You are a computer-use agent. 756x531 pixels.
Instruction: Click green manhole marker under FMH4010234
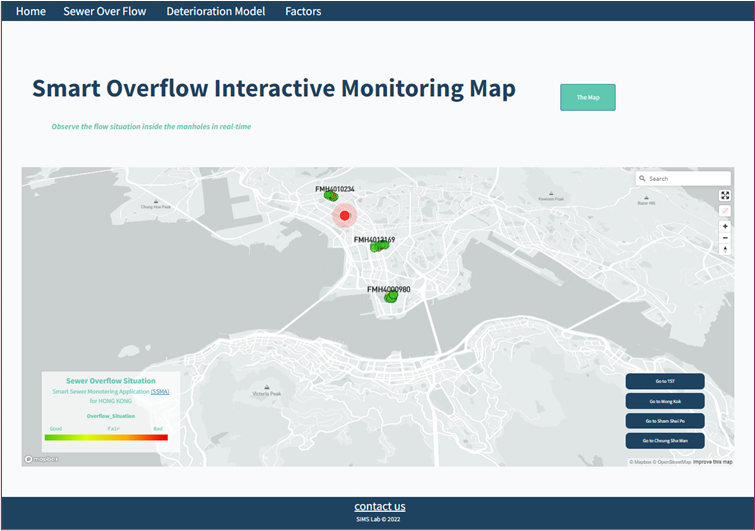[331, 197]
